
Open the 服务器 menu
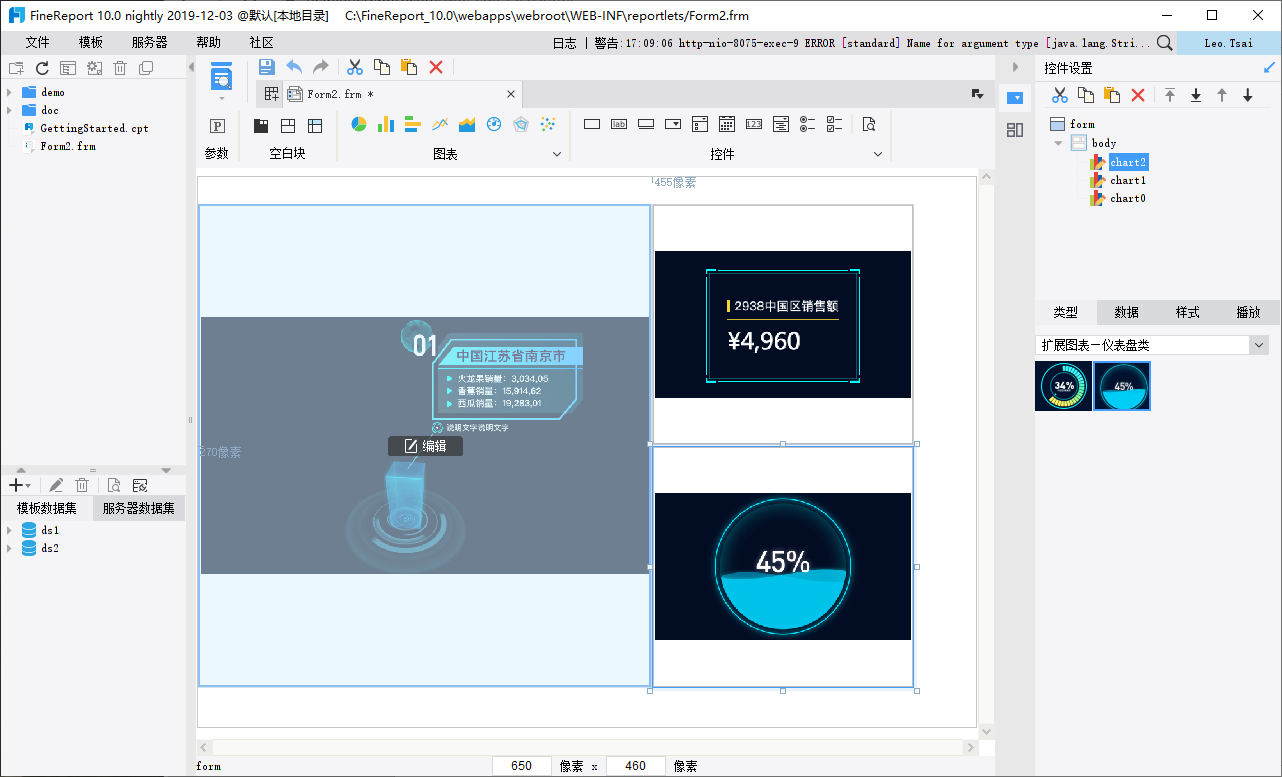point(149,43)
